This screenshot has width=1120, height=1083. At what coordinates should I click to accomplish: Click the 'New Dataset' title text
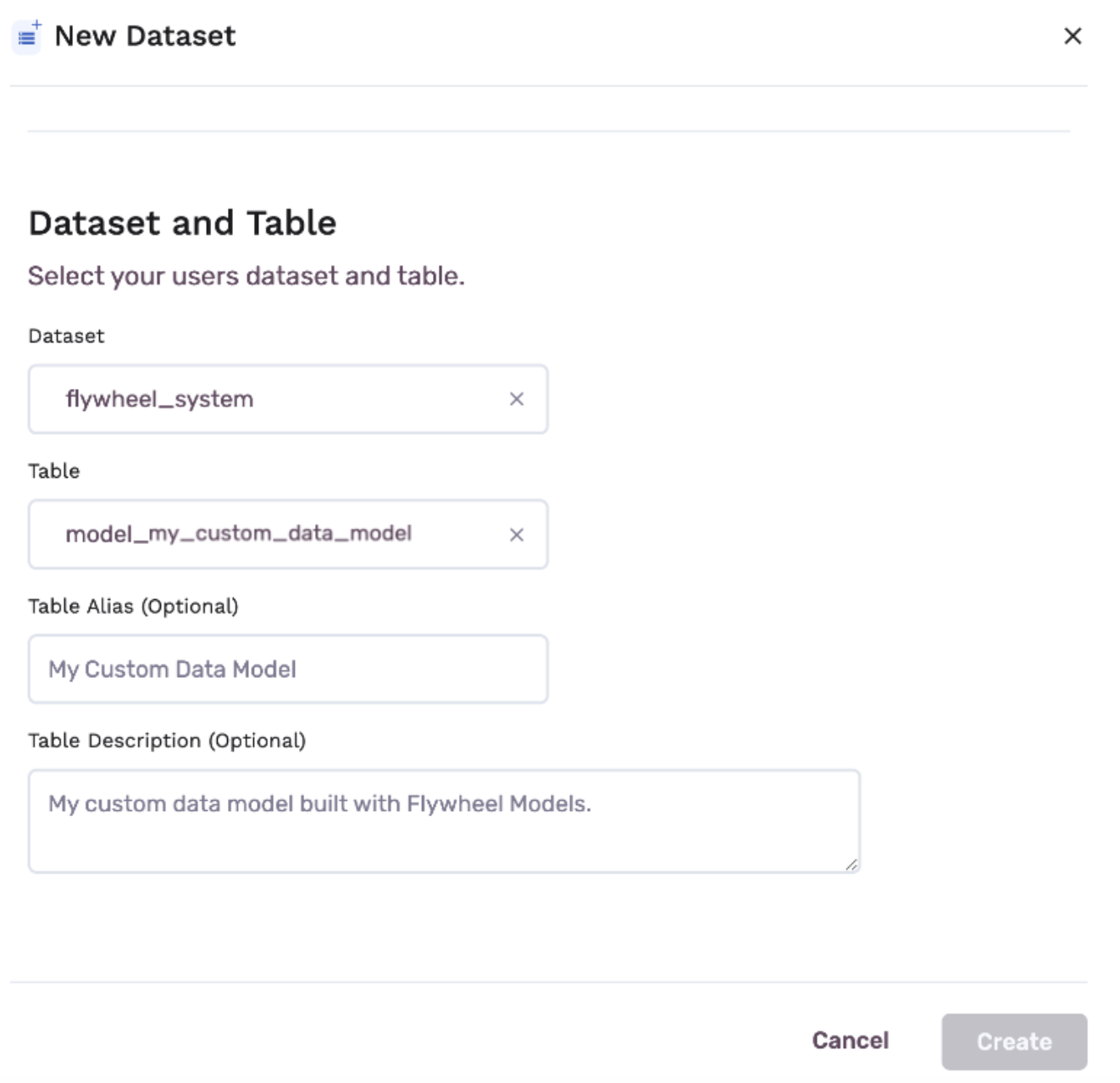pos(145,36)
